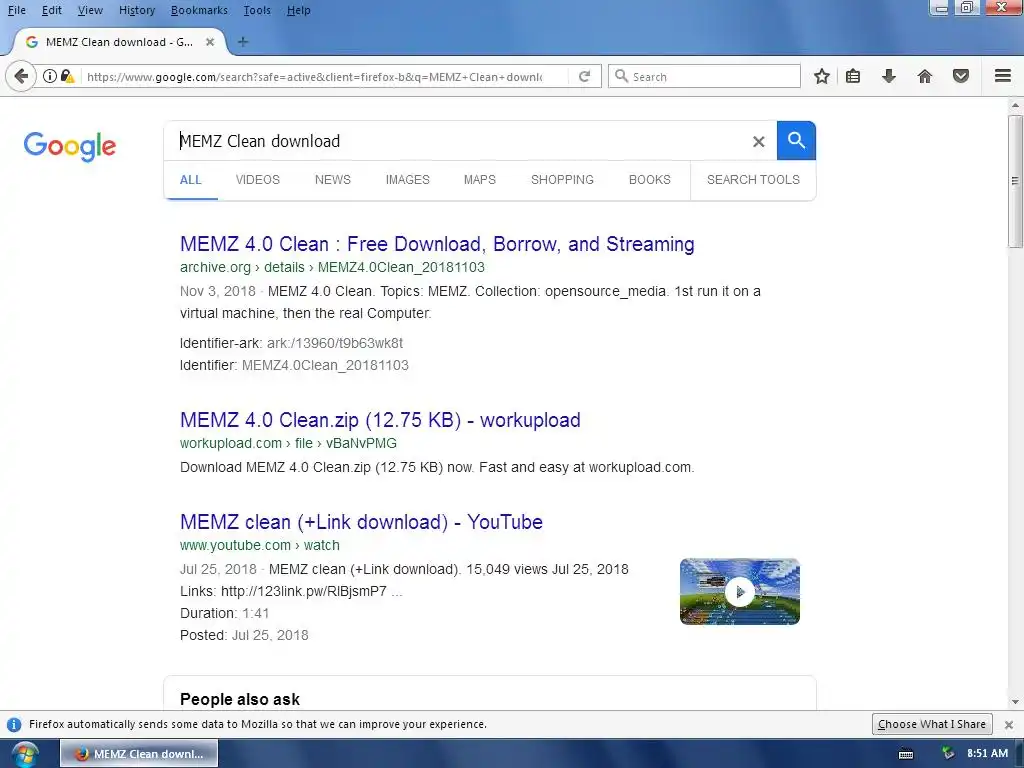Screen dimensions: 1024x768
Task: Open the History menu
Action: click(137, 10)
